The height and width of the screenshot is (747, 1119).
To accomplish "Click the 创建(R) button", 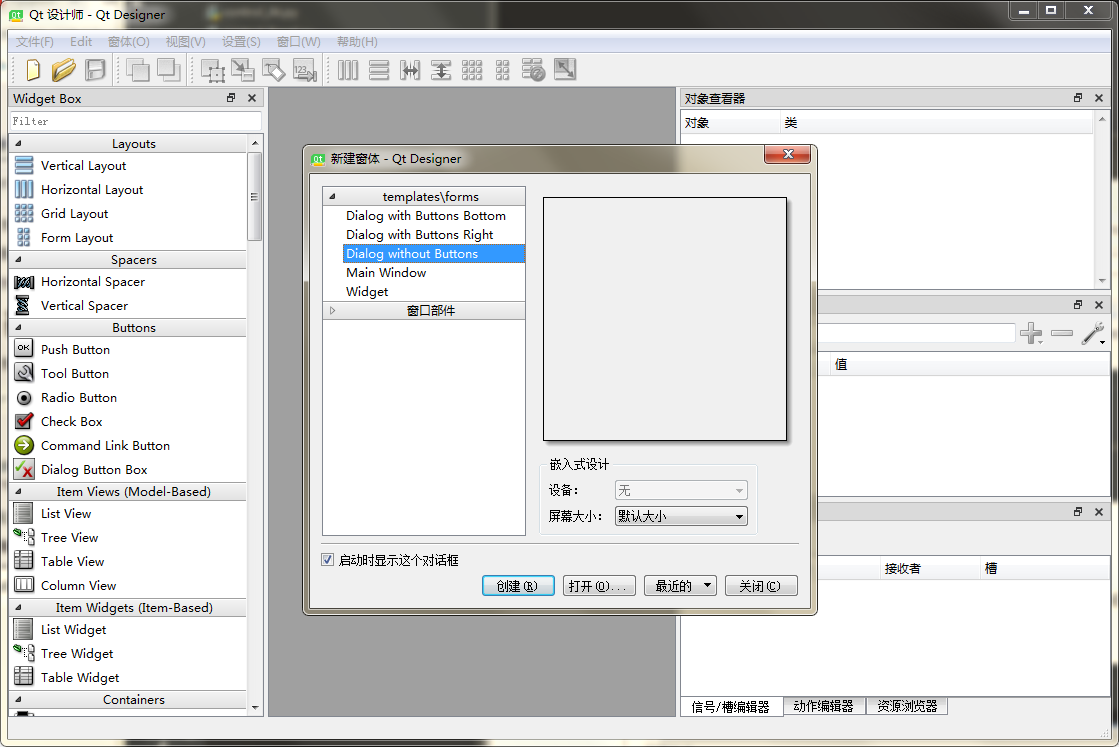I will coord(518,586).
